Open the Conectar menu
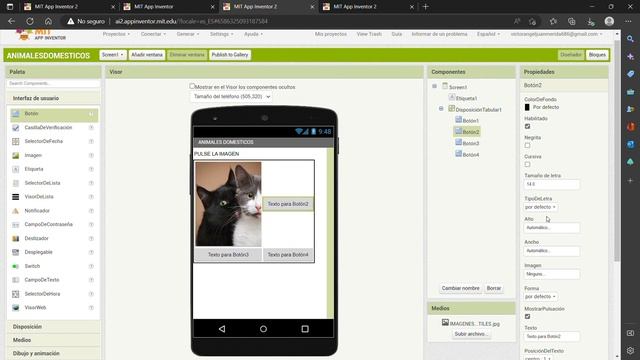The image size is (640, 360). click(x=153, y=34)
